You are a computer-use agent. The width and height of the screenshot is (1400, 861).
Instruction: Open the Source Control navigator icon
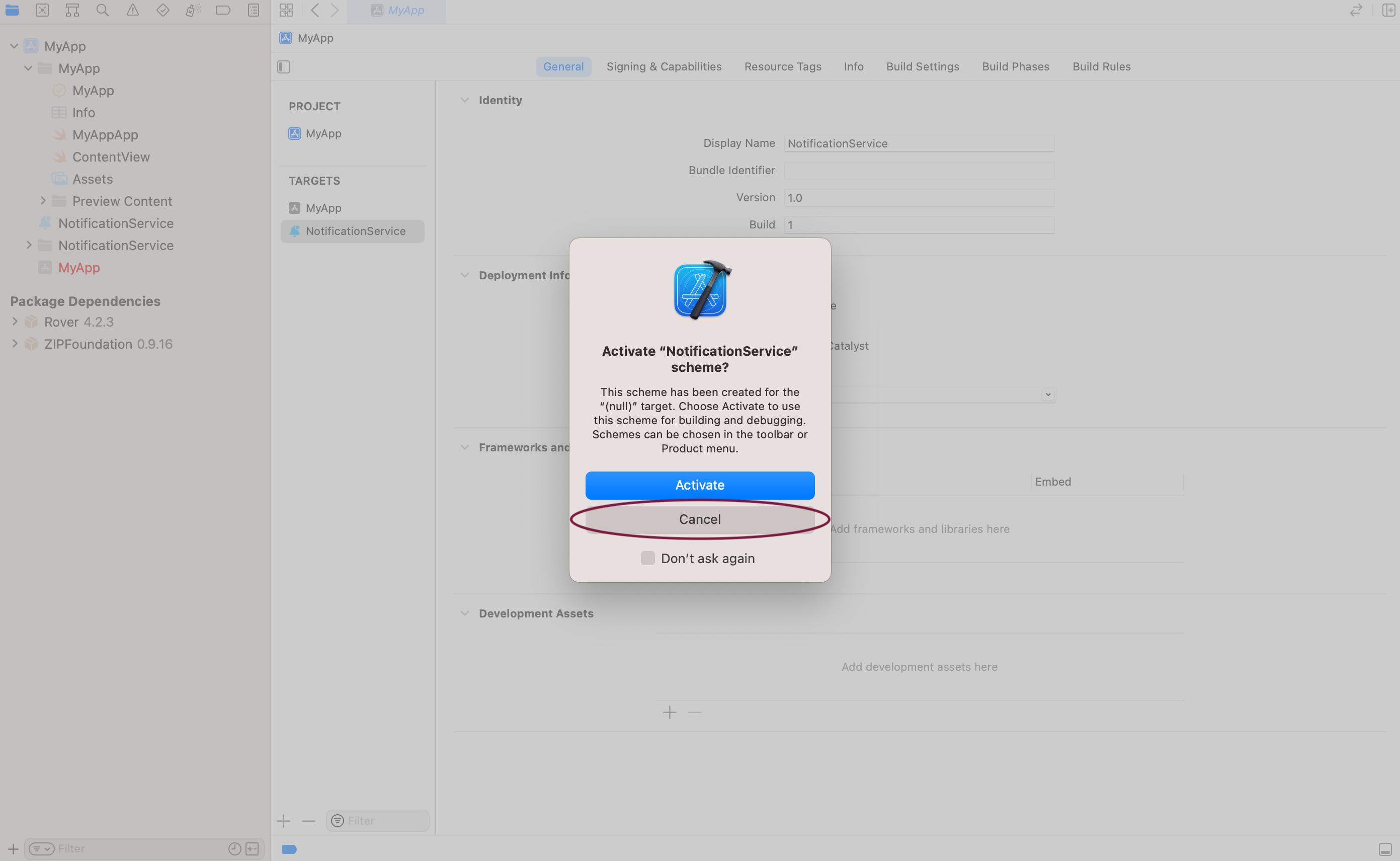point(42,10)
